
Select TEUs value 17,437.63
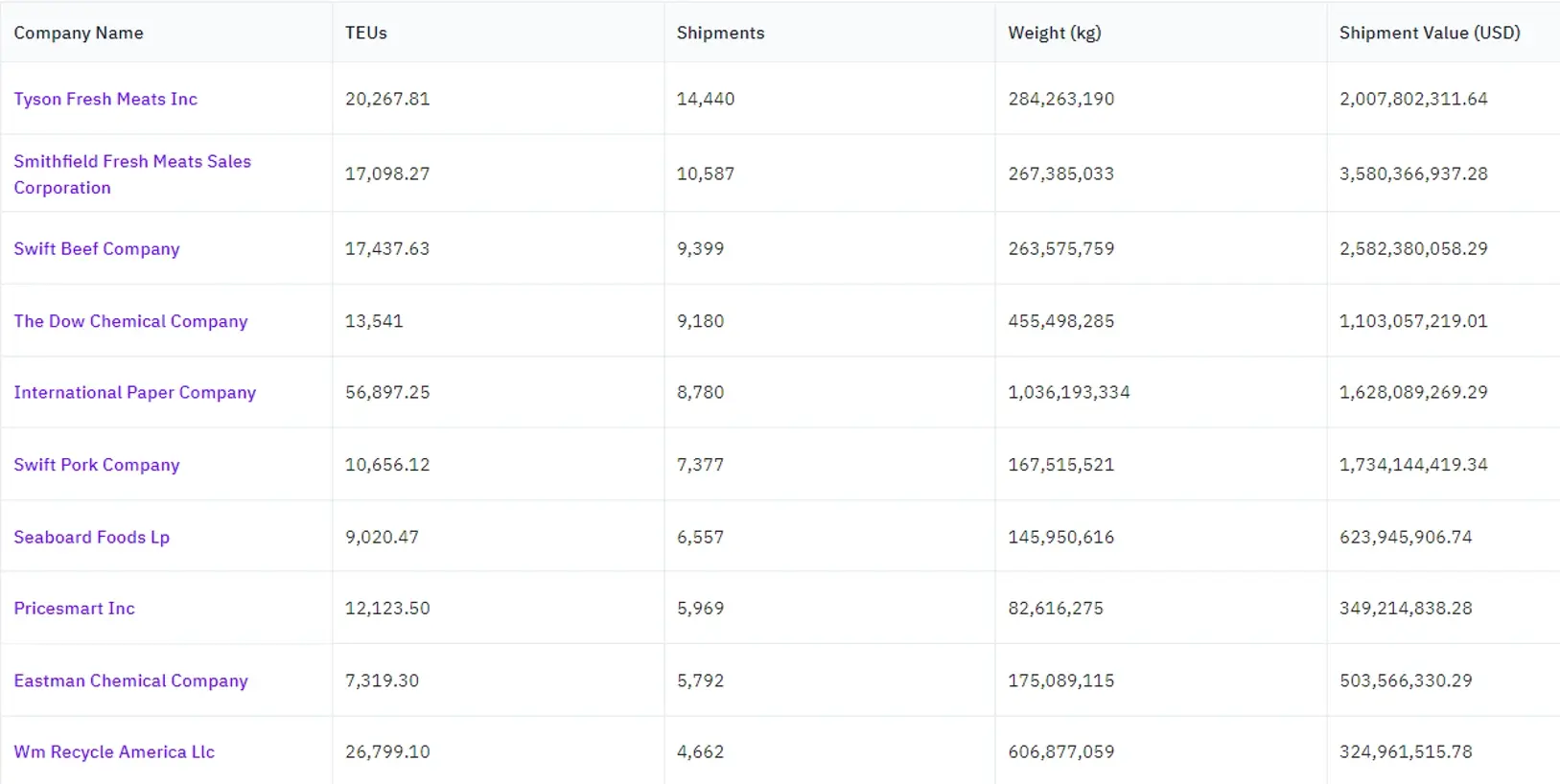click(387, 249)
